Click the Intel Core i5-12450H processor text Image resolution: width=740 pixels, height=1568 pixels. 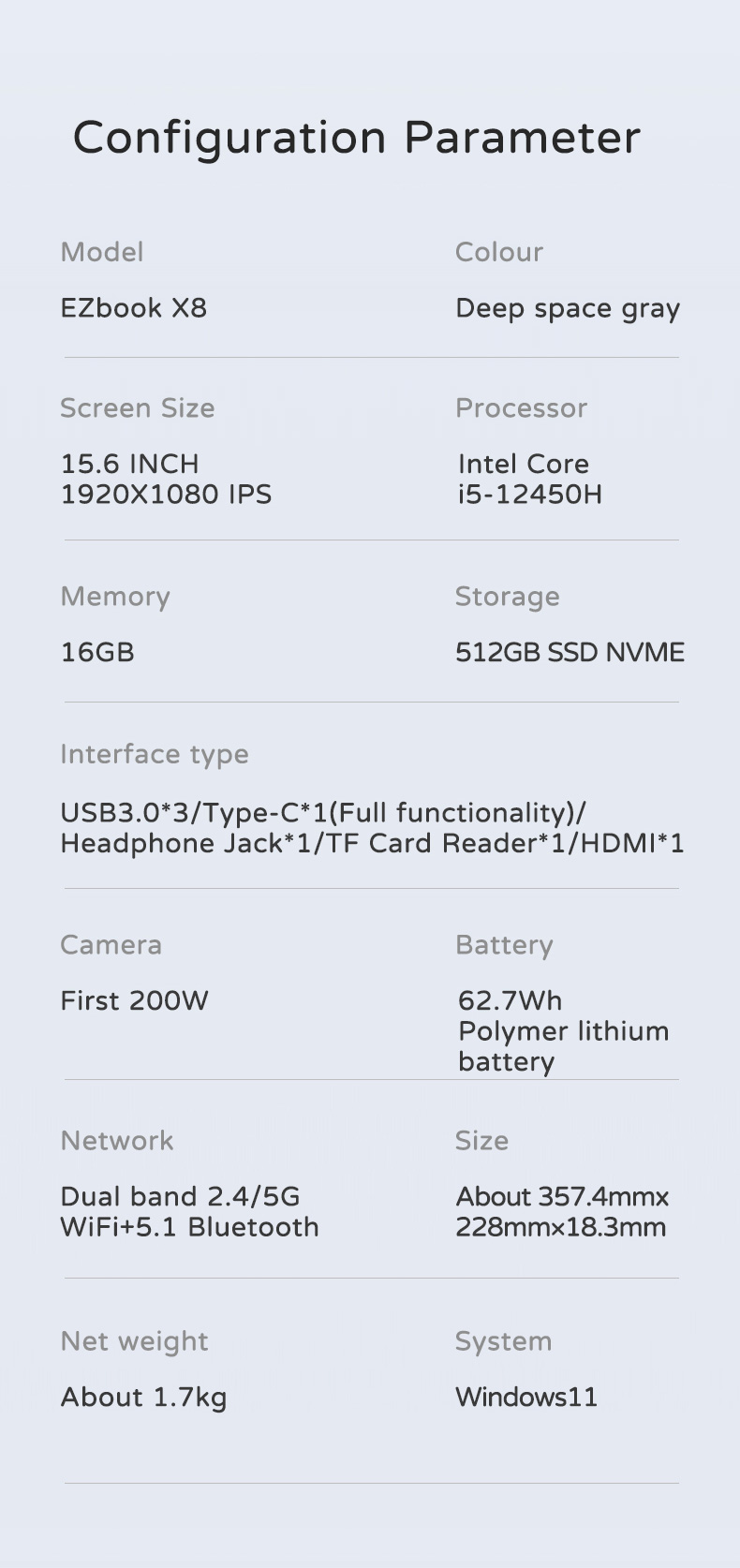(x=530, y=479)
